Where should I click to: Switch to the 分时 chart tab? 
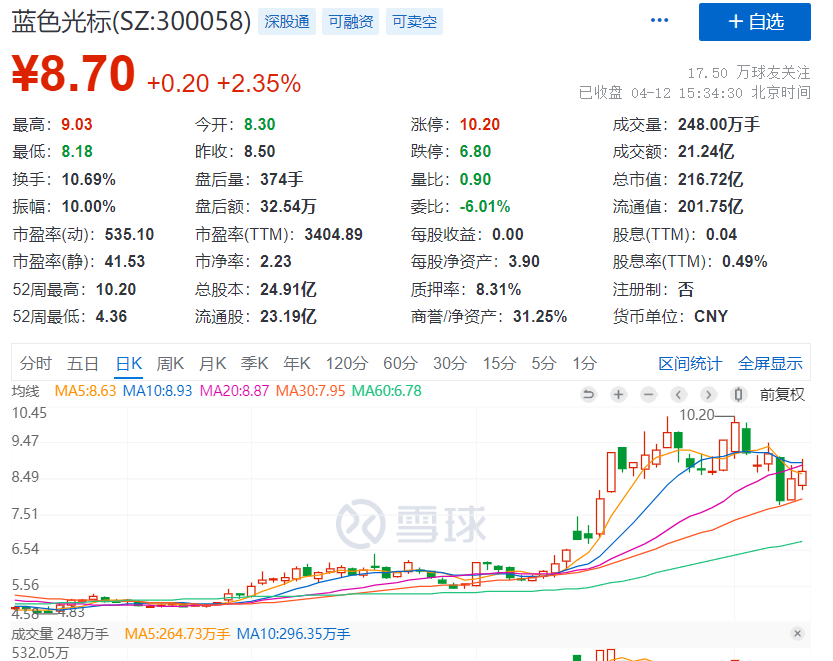click(x=36, y=363)
